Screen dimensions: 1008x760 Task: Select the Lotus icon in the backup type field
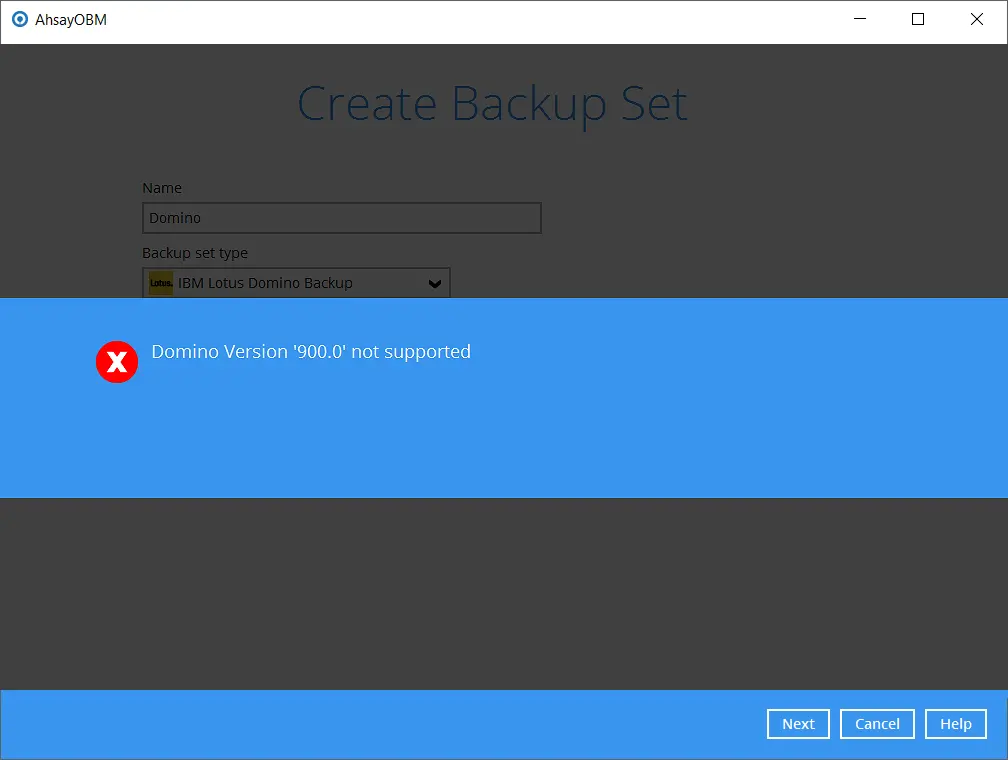click(160, 283)
